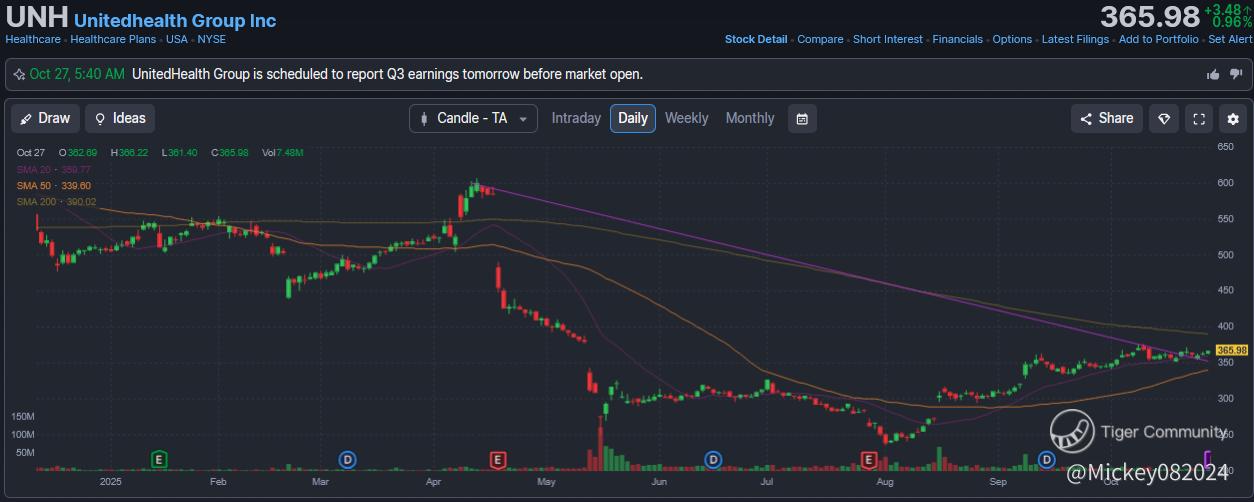Click the Unitedhealth Group Inc company name
The width and height of the screenshot is (1254, 502).
pos(176,20)
